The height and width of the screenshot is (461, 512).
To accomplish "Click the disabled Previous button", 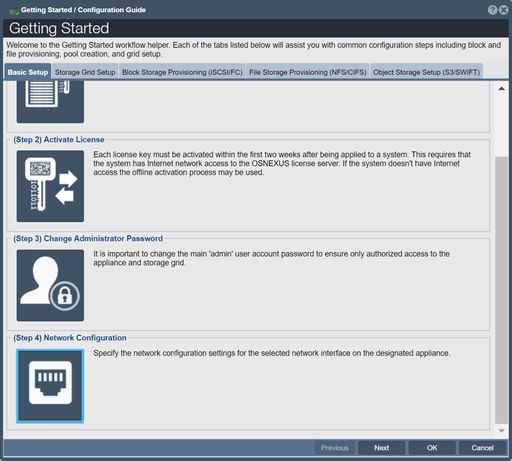I will [335, 448].
